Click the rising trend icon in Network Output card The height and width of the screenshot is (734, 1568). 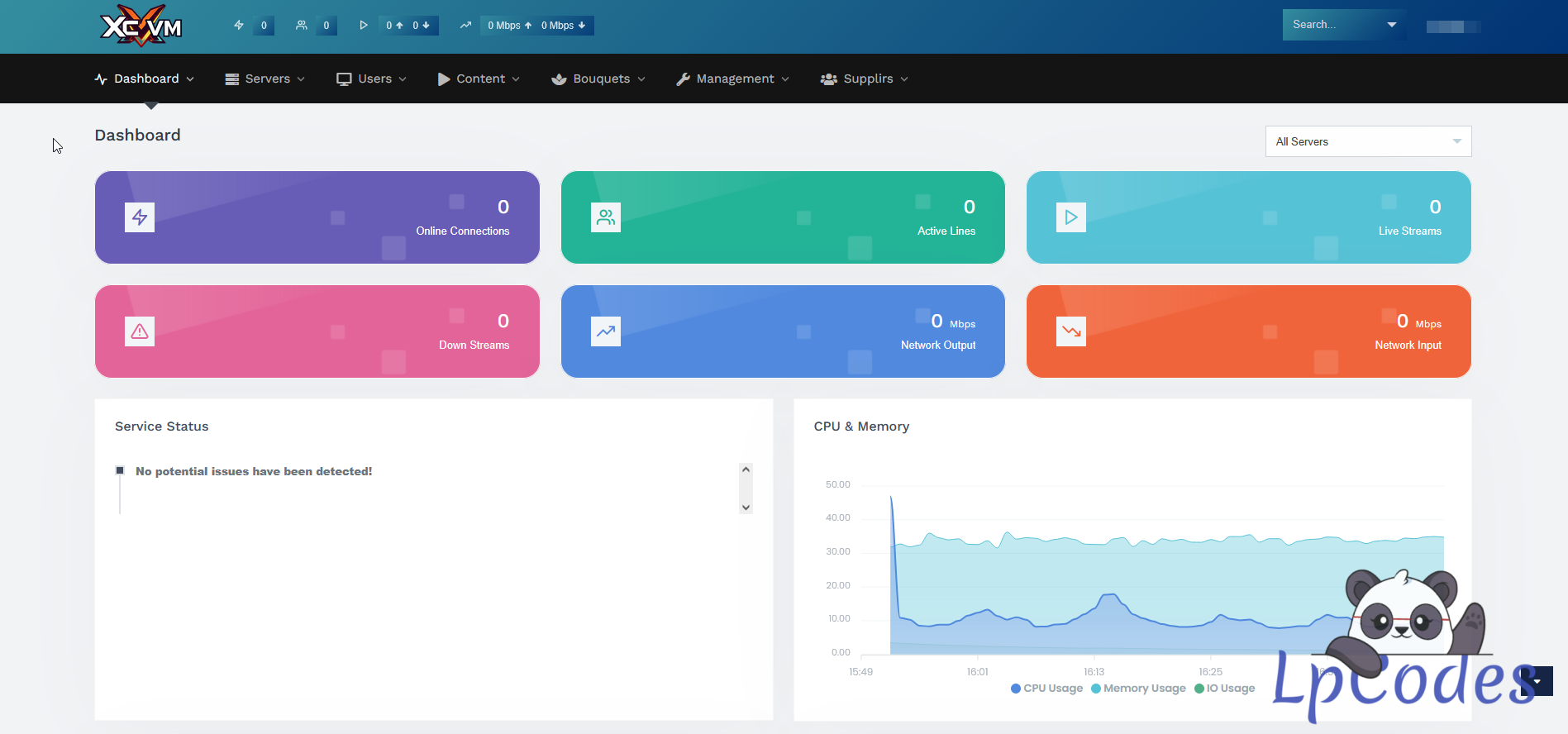click(x=606, y=331)
